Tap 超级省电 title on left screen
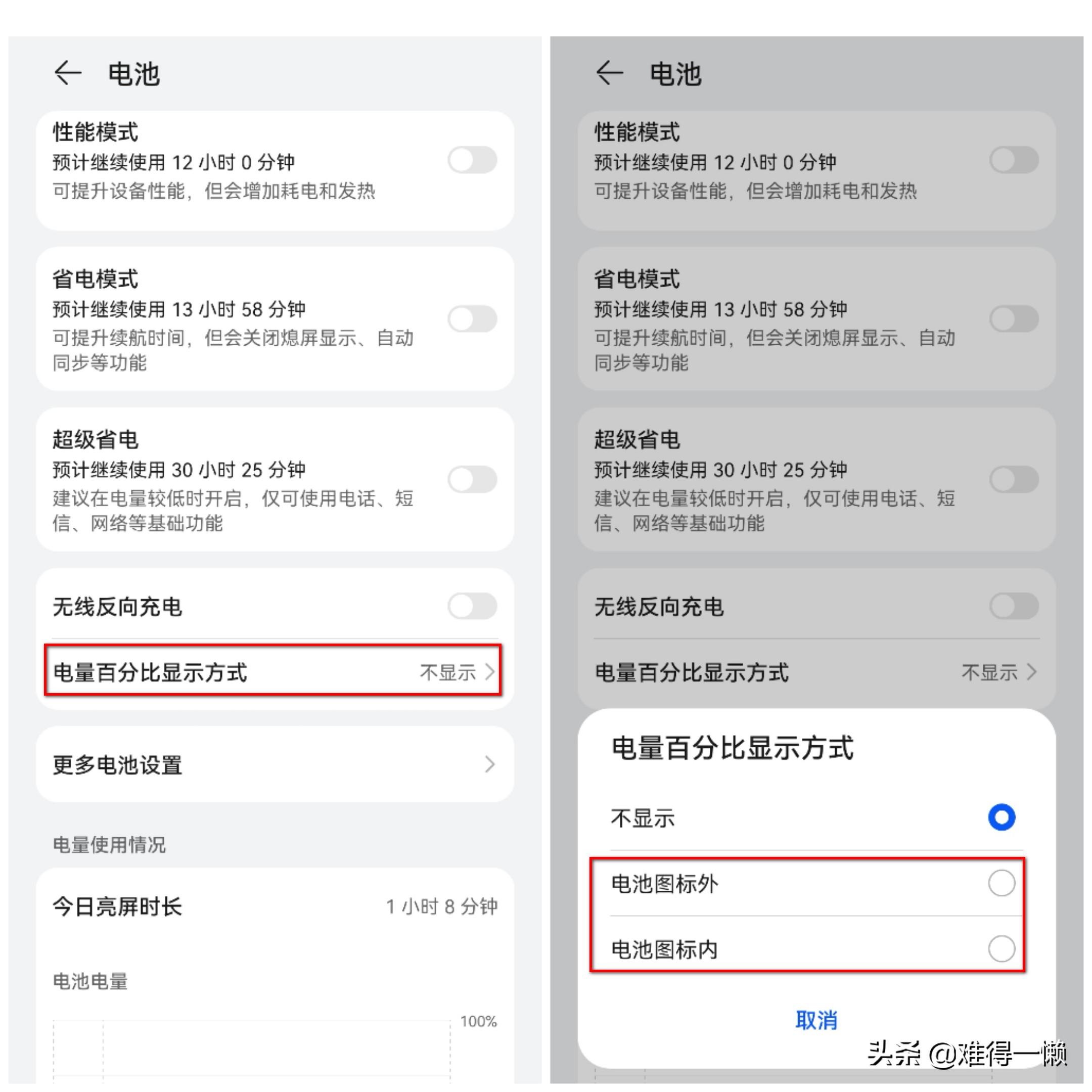This screenshot has width=1092, height=1092. pos(96,440)
